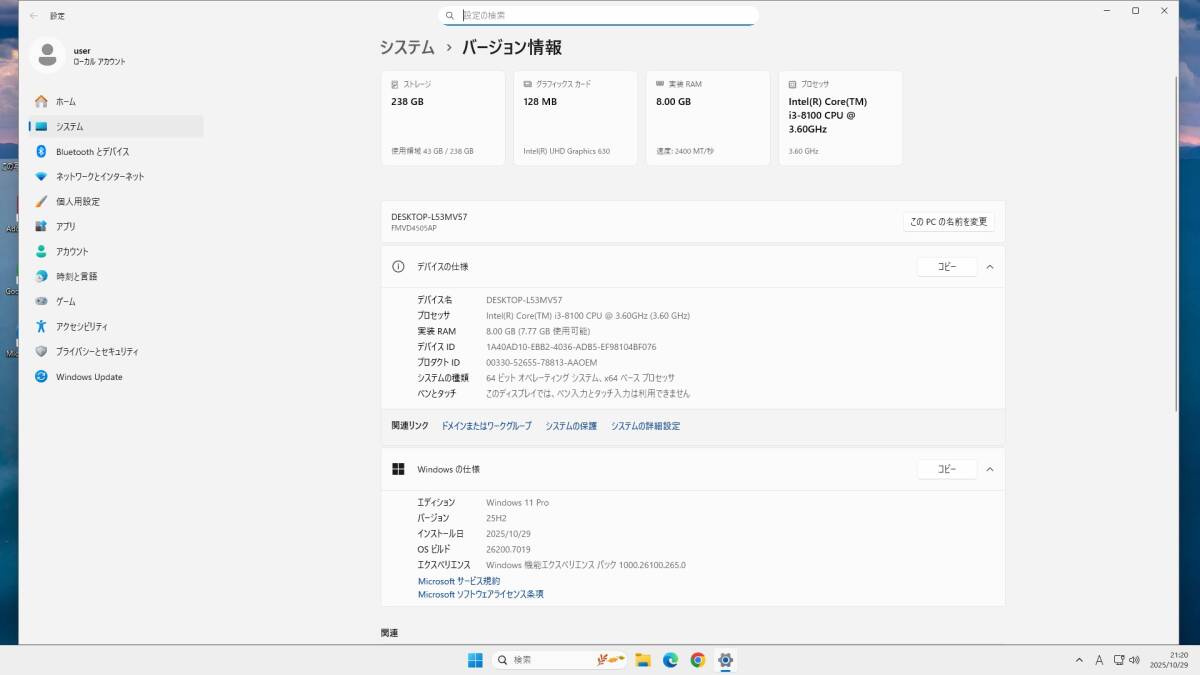
Task: Collapse the Windows の仕様 section chevron
Action: (x=989, y=469)
